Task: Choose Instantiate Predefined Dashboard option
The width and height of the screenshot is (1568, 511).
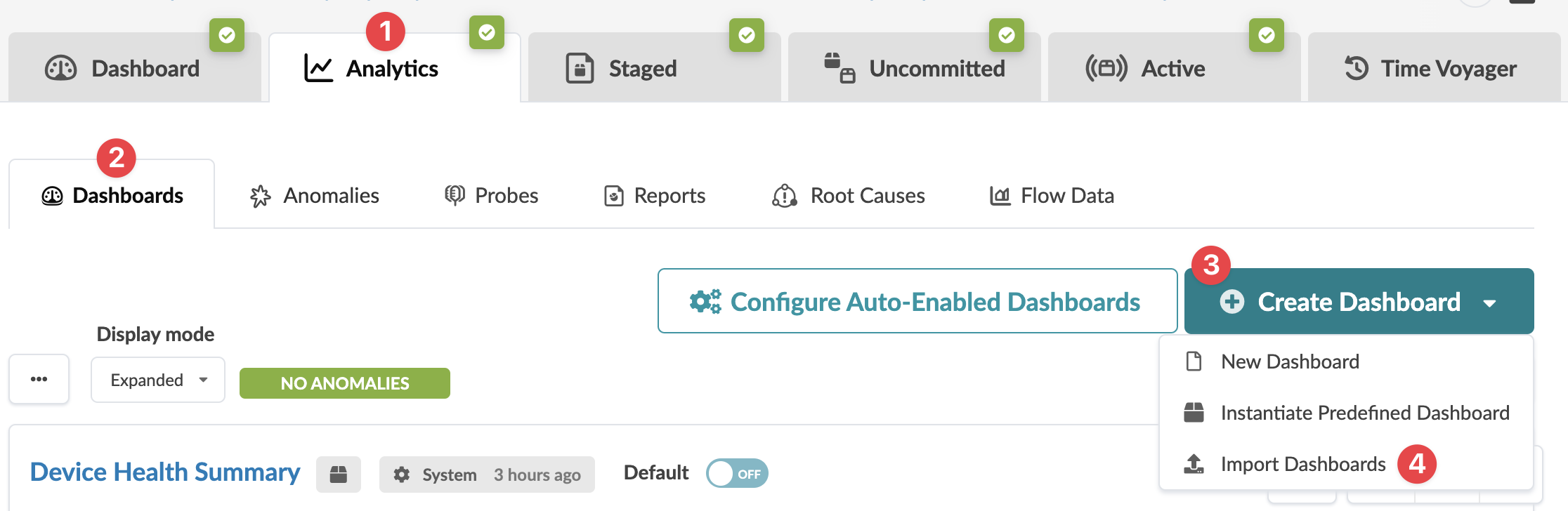Action: click(x=1364, y=413)
